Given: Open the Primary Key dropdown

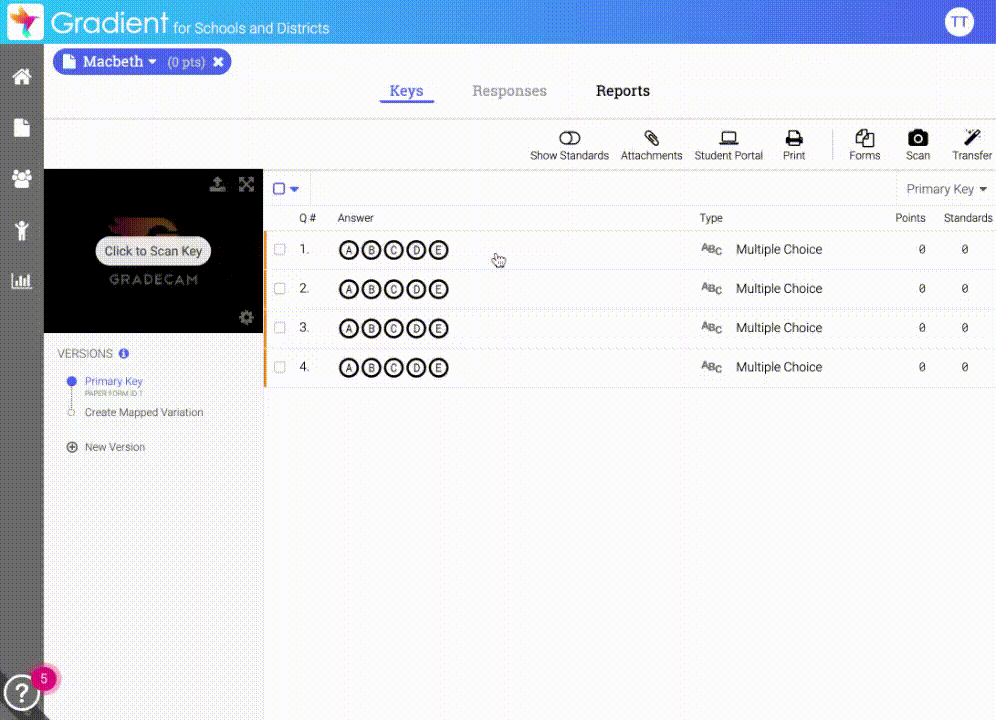Looking at the screenshot, I should (946, 189).
